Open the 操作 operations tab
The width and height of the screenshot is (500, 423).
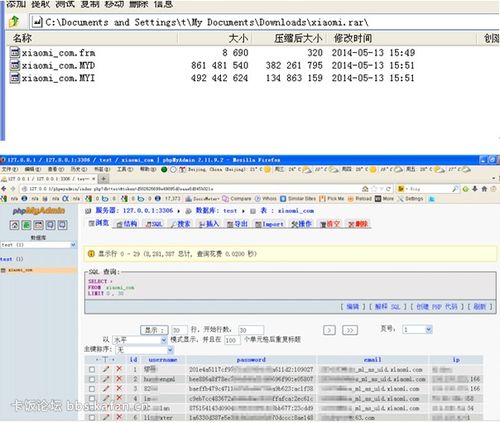[301, 224]
